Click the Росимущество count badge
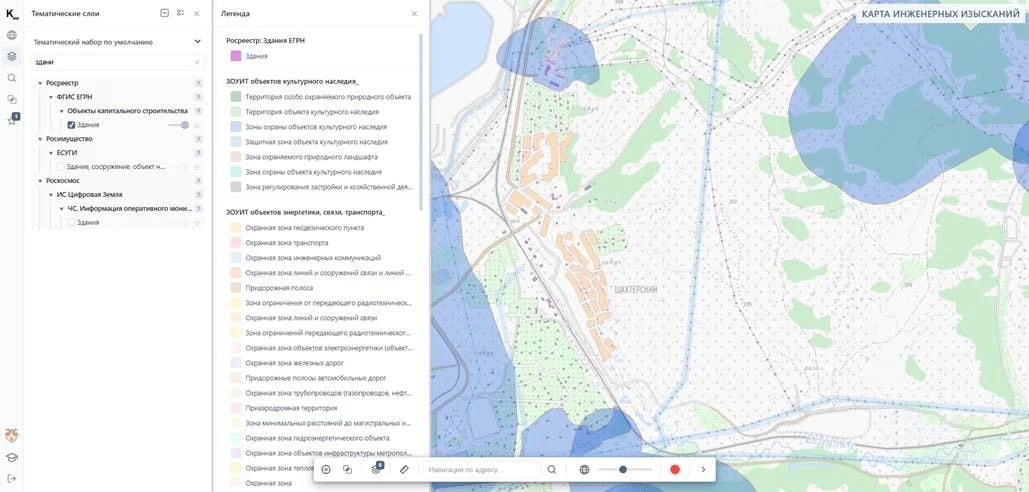This screenshot has height=492, width=1029. coord(198,139)
